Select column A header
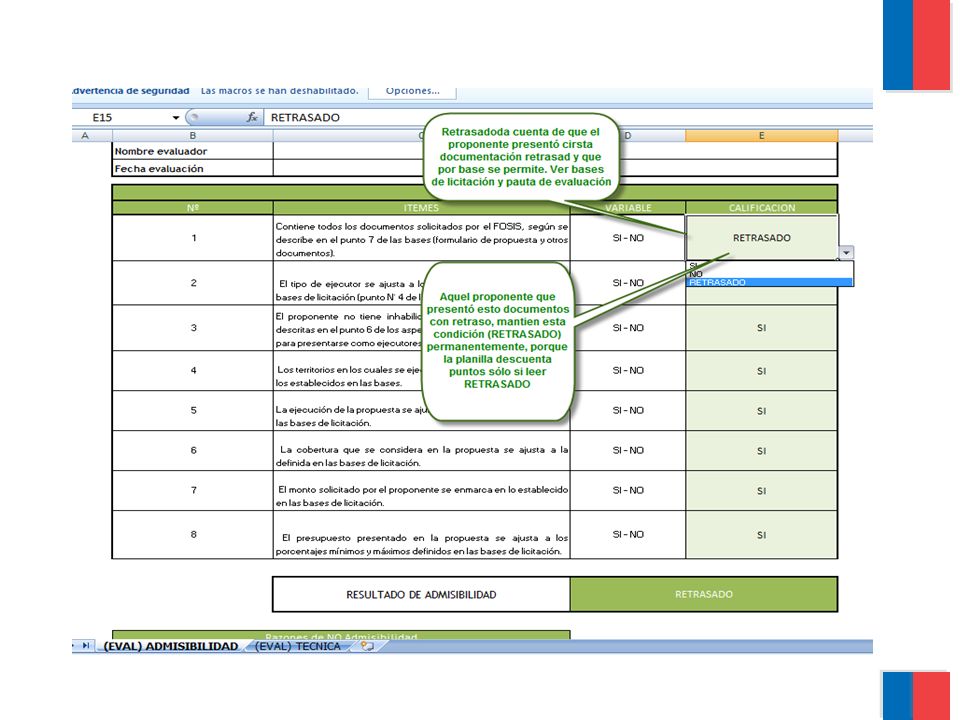 point(84,135)
